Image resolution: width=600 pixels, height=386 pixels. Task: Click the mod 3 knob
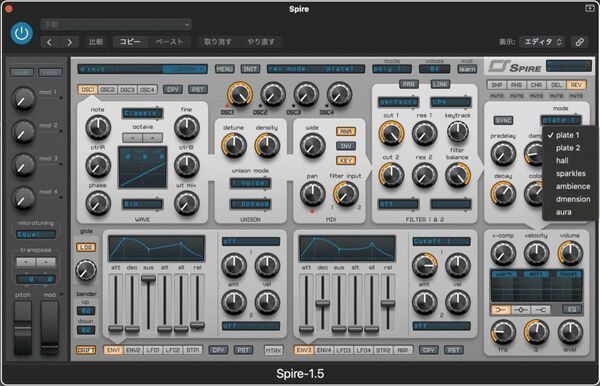[23, 165]
